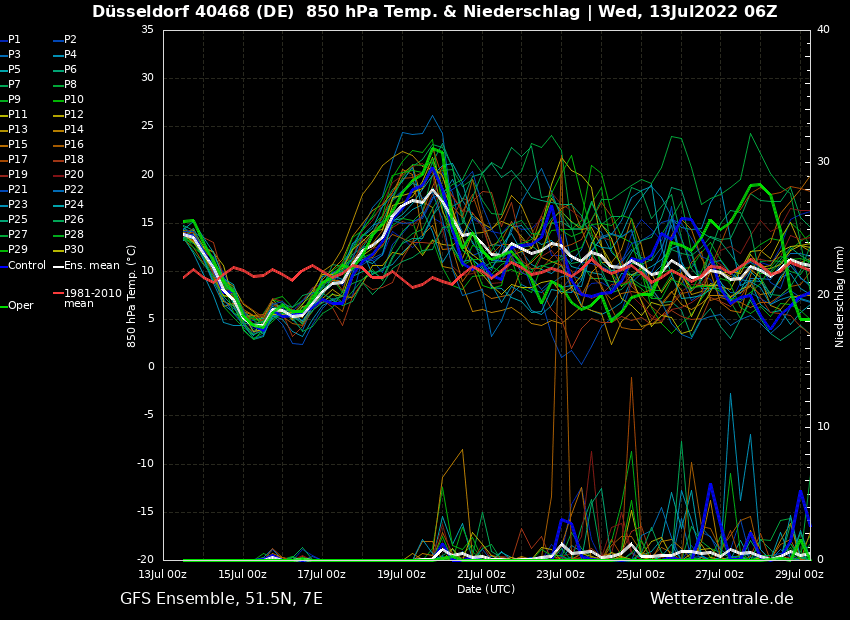Screen dimensions: 850x620
Task: Click the Control run legend label
Action: 26,266
